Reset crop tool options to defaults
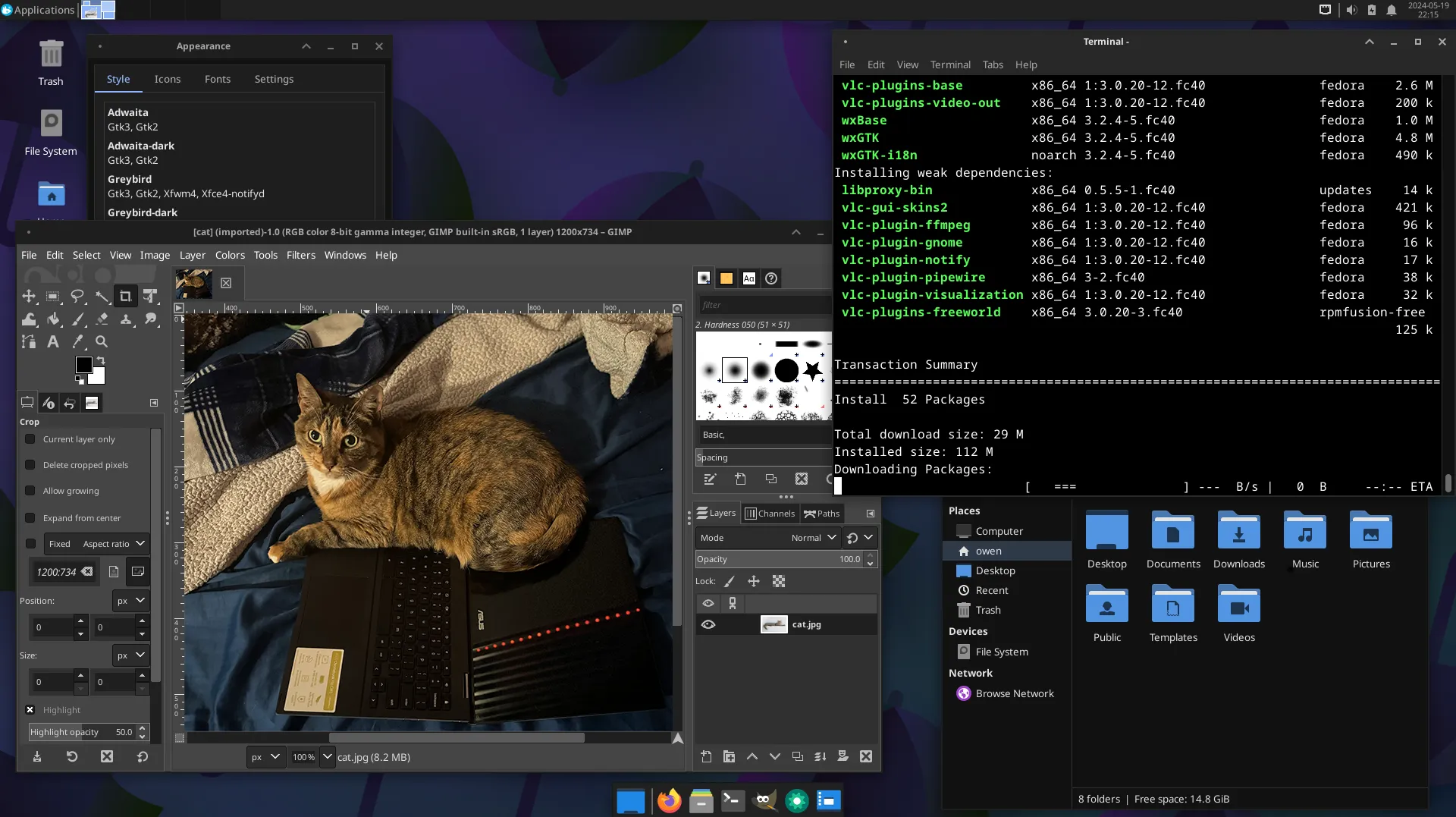 click(142, 756)
